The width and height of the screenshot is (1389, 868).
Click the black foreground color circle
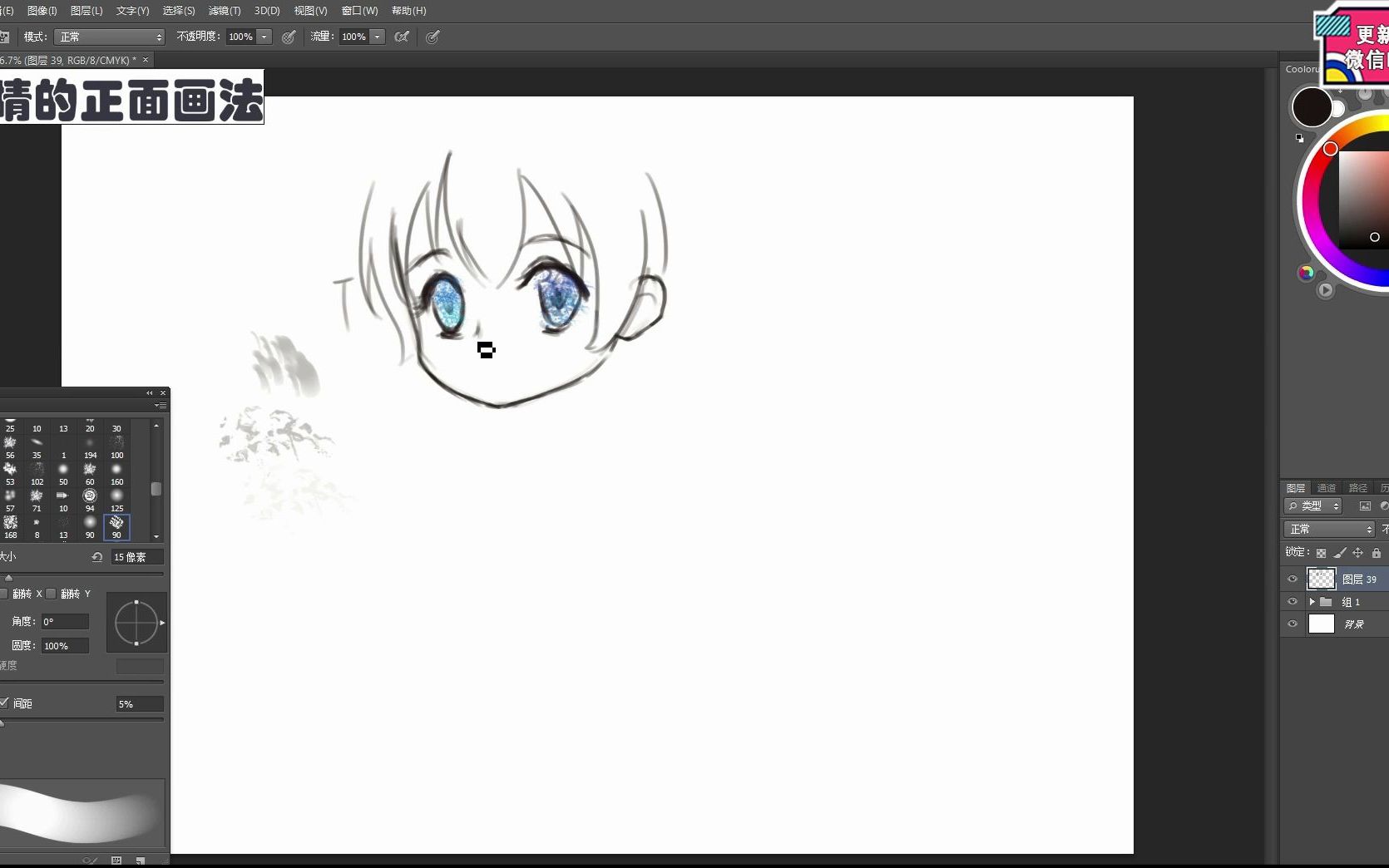point(1312,107)
